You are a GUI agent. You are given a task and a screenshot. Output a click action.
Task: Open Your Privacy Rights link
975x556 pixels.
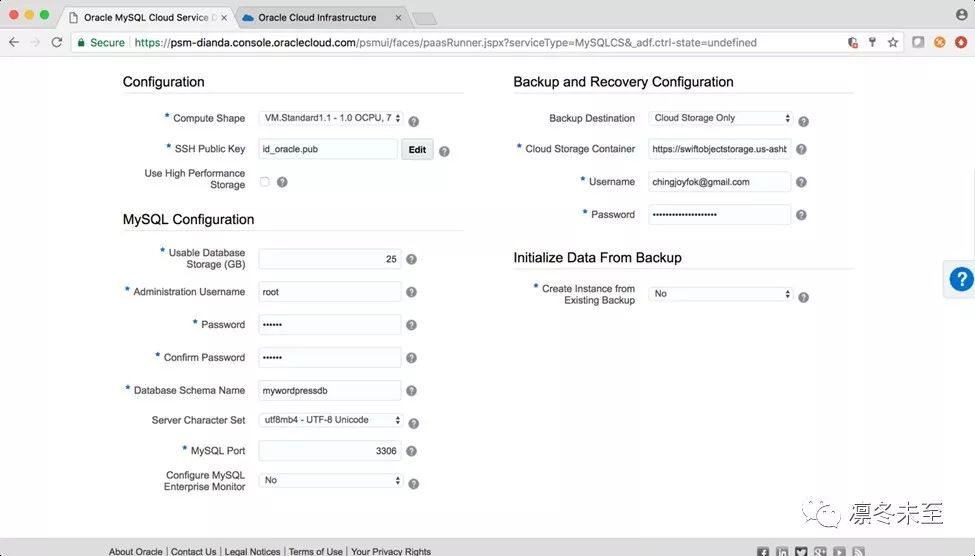click(x=390, y=552)
